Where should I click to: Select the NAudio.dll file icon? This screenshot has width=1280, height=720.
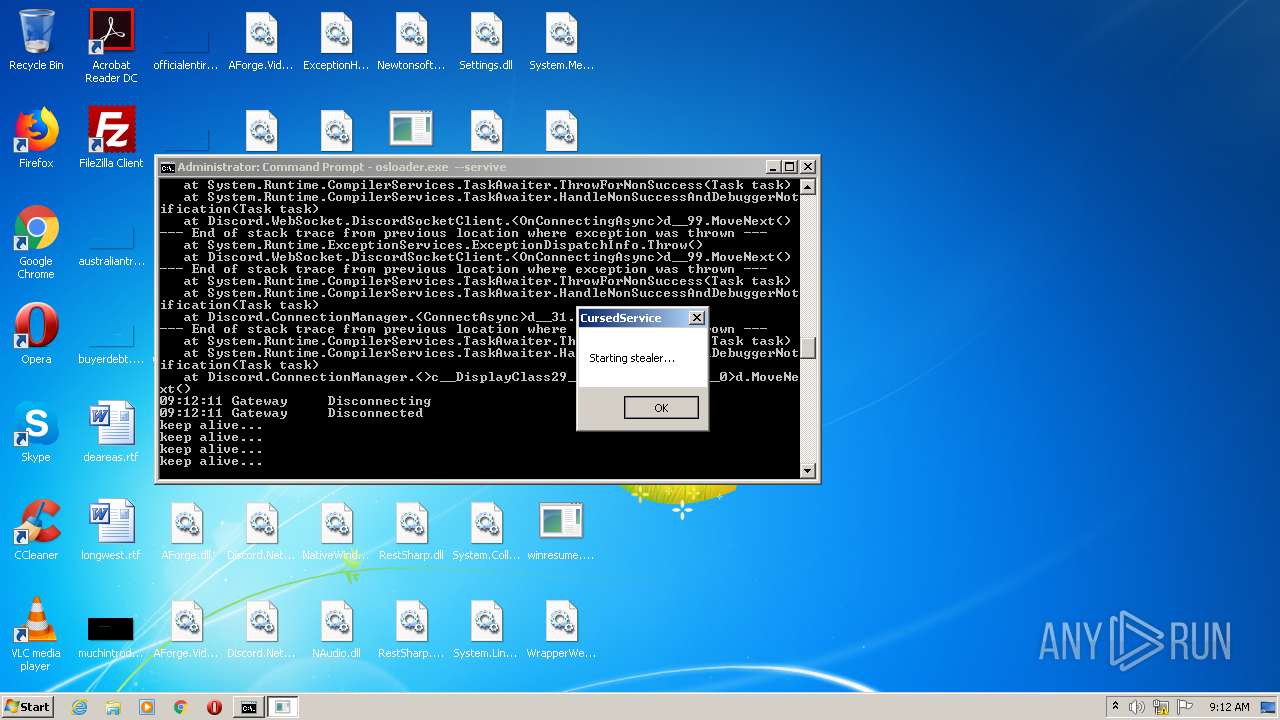pyautogui.click(x=336, y=629)
